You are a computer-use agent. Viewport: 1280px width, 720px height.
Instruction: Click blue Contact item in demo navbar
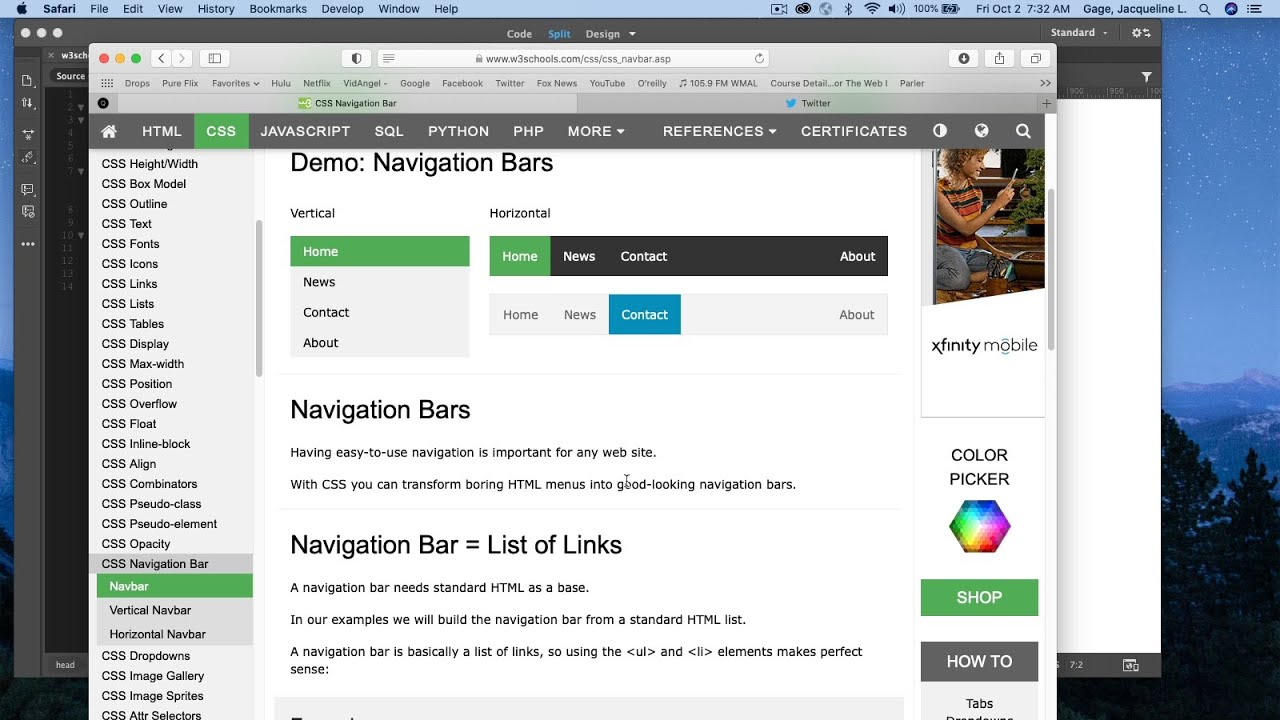click(644, 314)
